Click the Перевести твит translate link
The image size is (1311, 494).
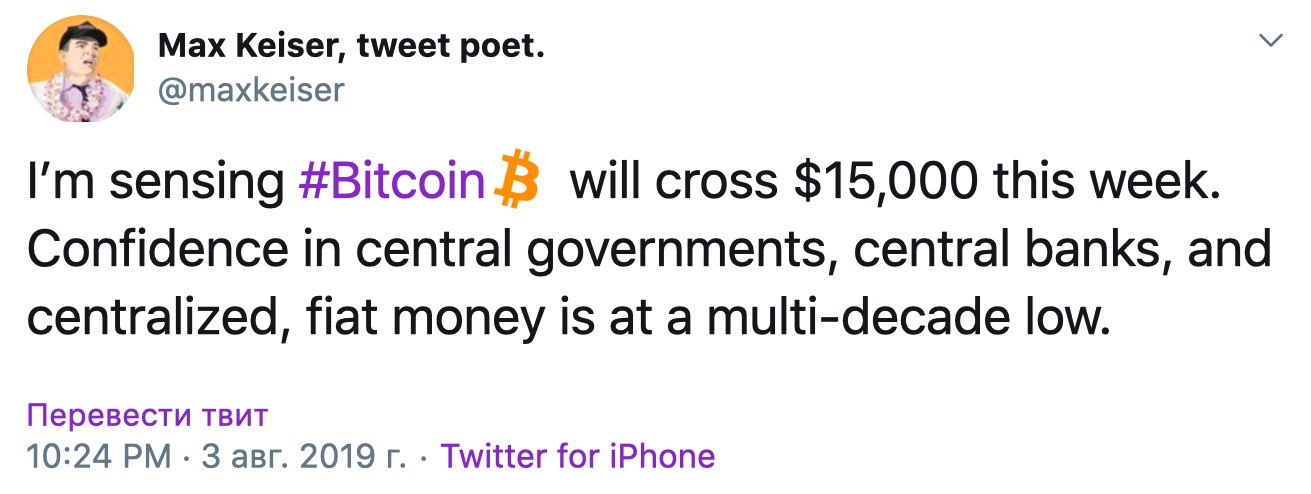(x=148, y=415)
